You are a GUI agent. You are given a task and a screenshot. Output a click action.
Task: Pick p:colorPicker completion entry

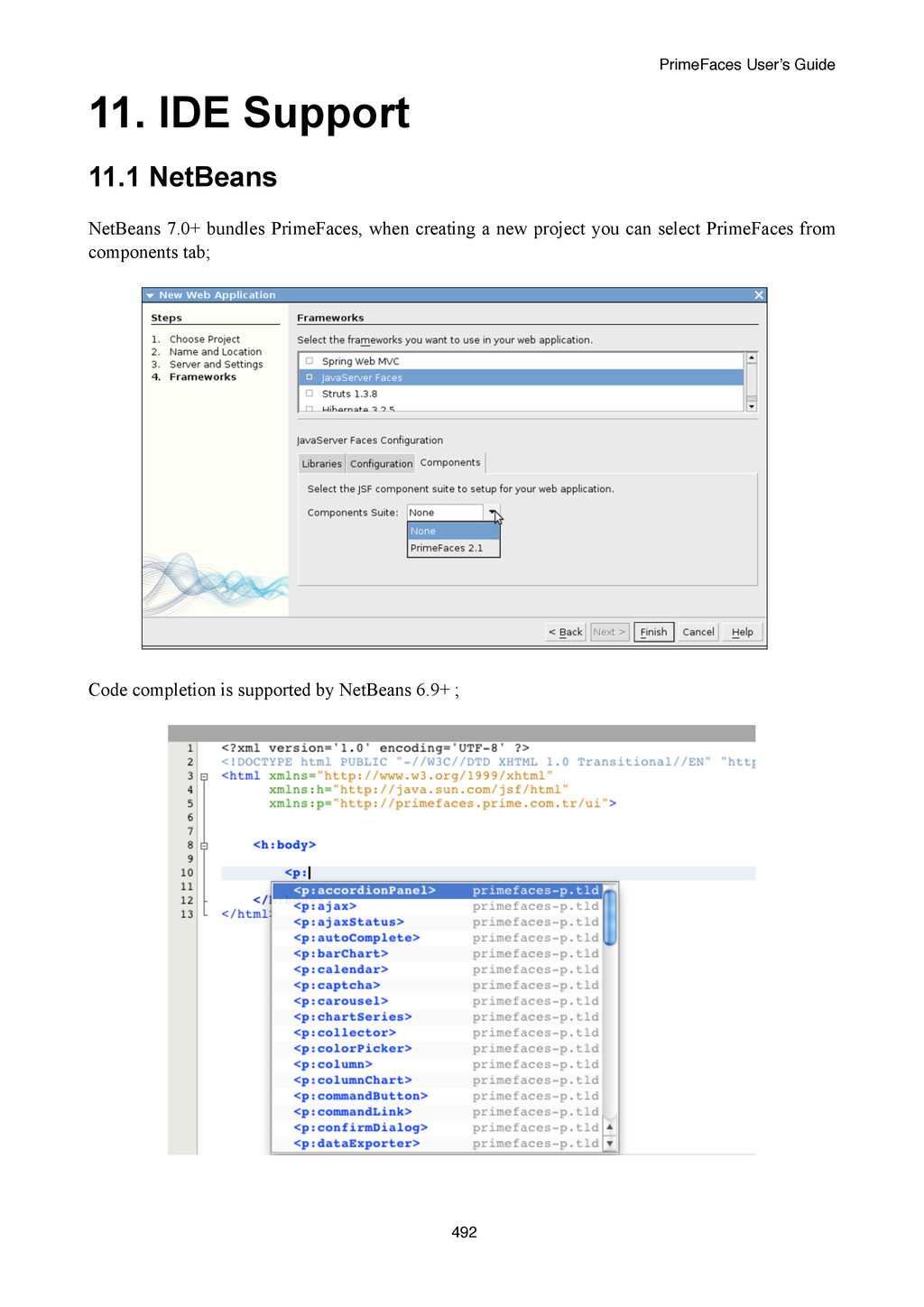tap(438, 1049)
